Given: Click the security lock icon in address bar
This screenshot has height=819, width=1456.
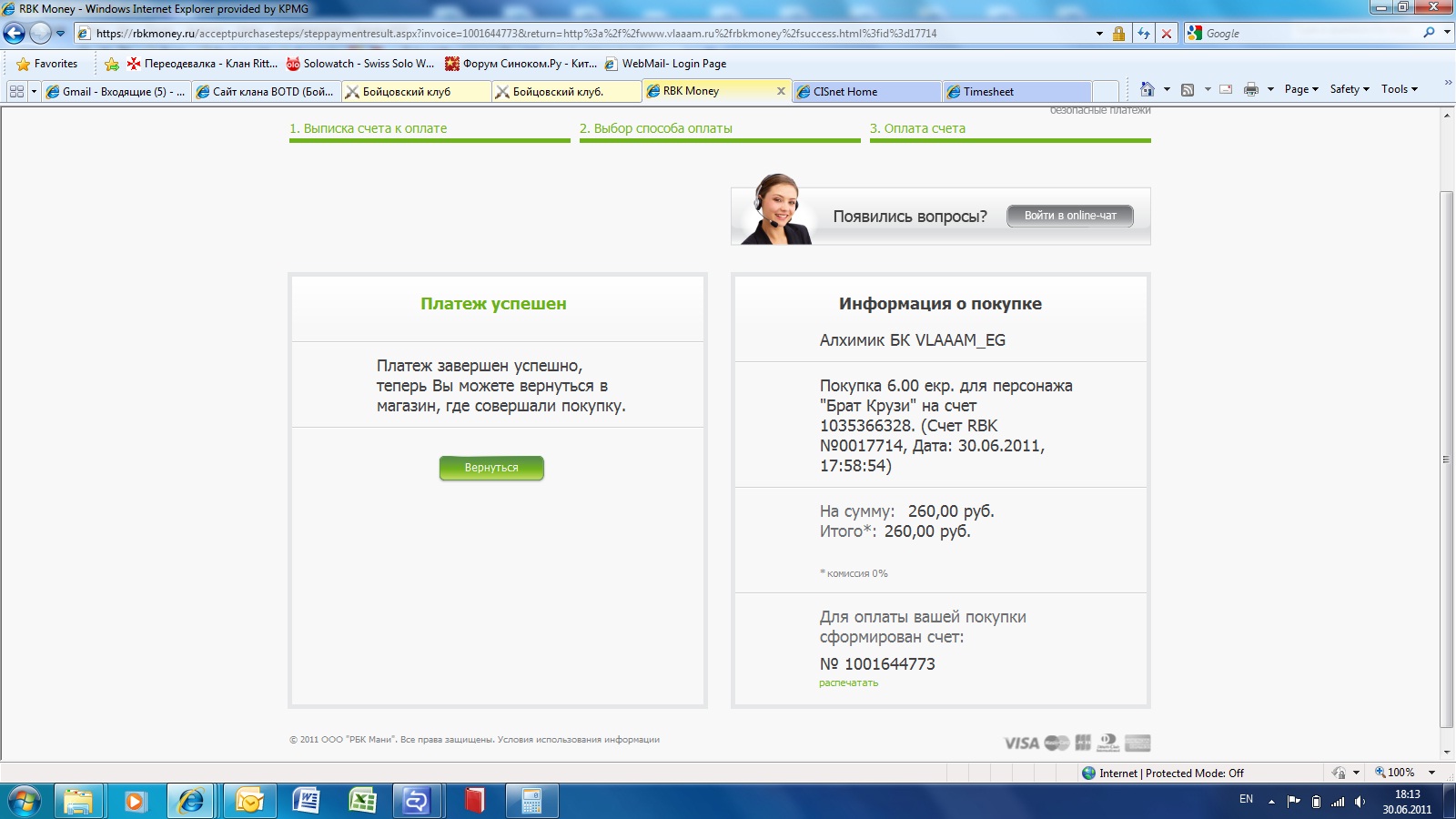Looking at the screenshot, I should pos(1118,34).
